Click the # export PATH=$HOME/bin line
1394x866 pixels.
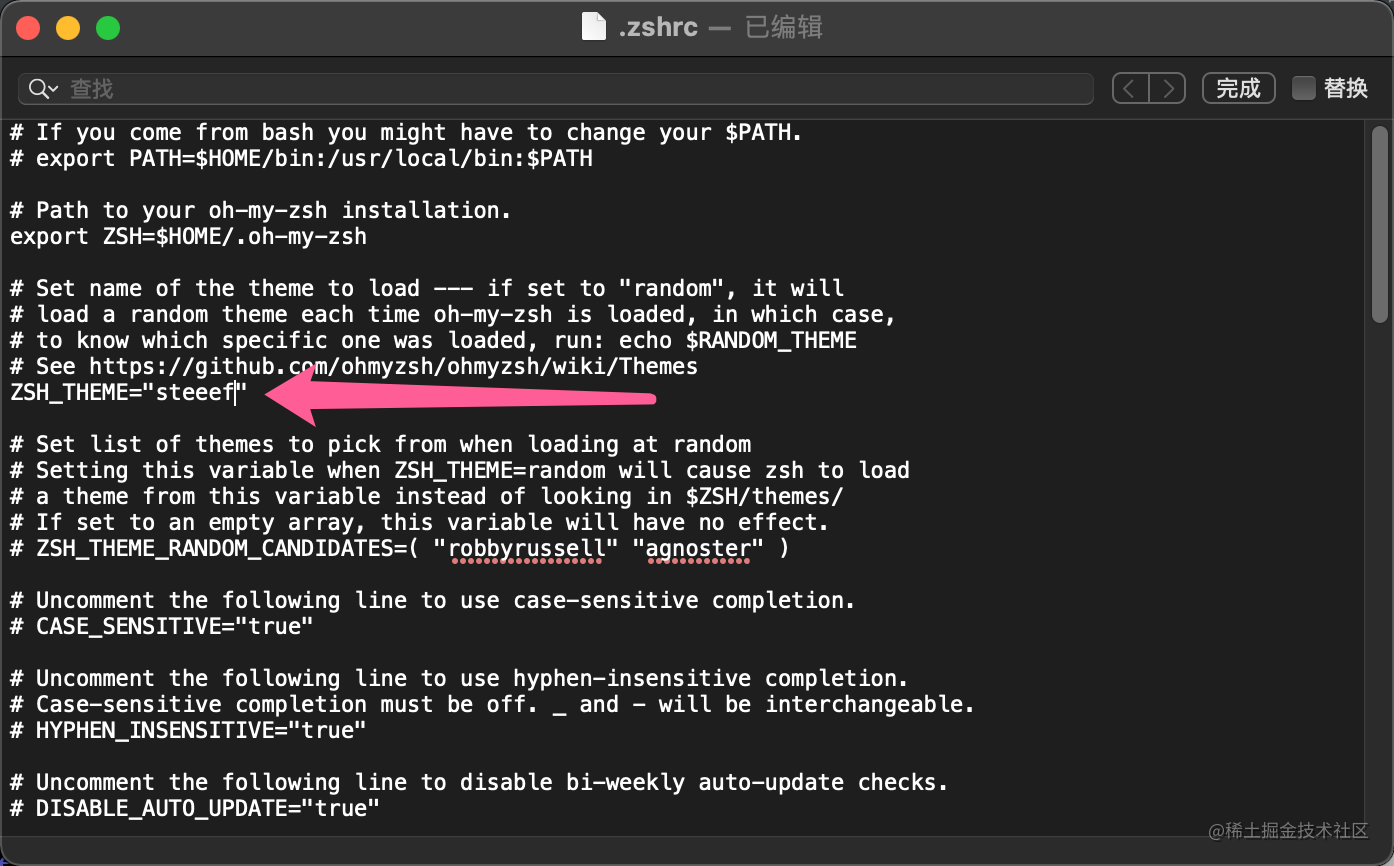301,159
